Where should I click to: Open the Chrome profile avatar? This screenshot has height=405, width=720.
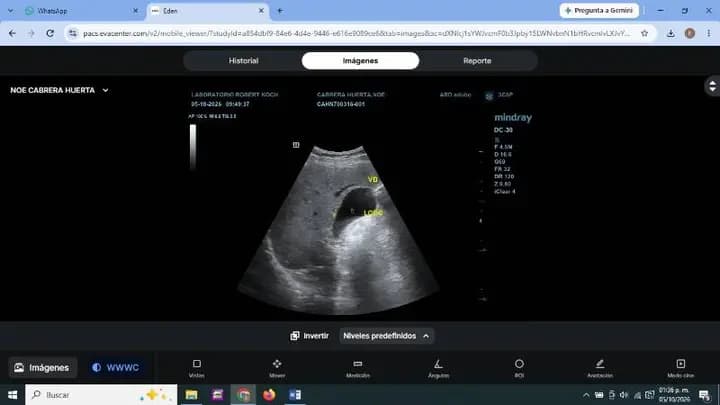(x=690, y=33)
